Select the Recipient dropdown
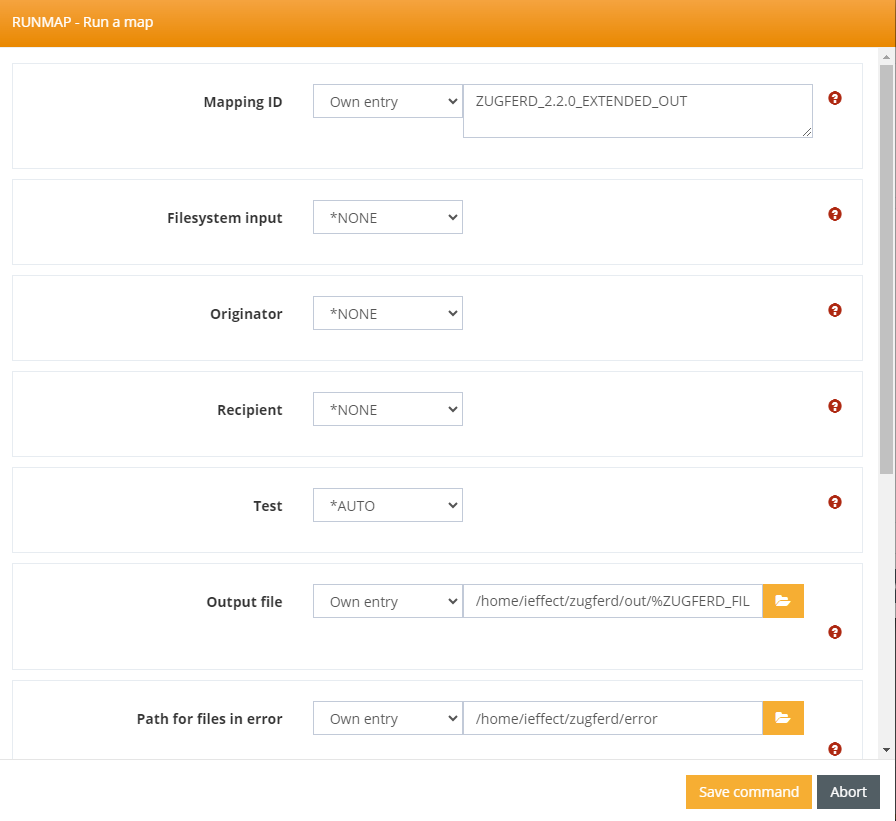The height and width of the screenshot is (821, 896). [387, 409]
